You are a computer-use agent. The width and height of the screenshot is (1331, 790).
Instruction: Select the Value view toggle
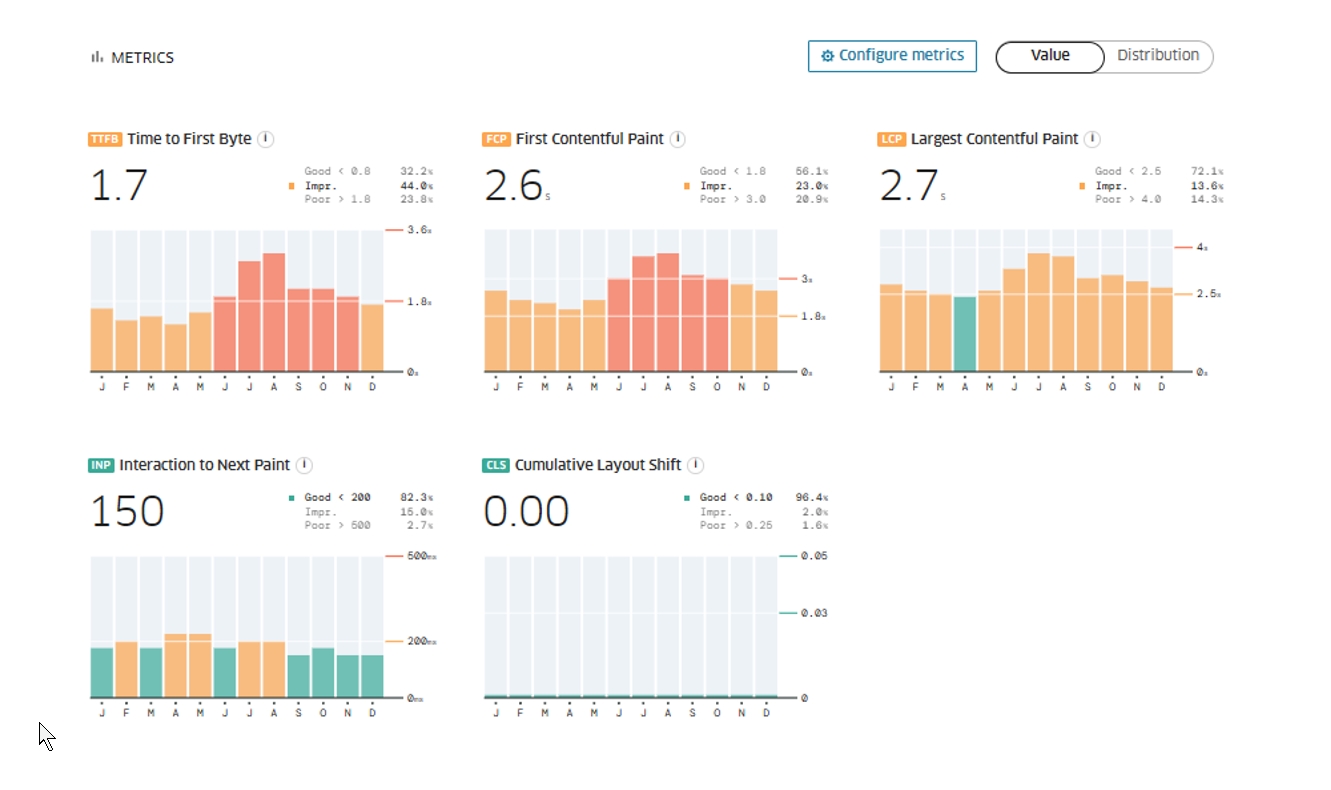[1050, 56]
